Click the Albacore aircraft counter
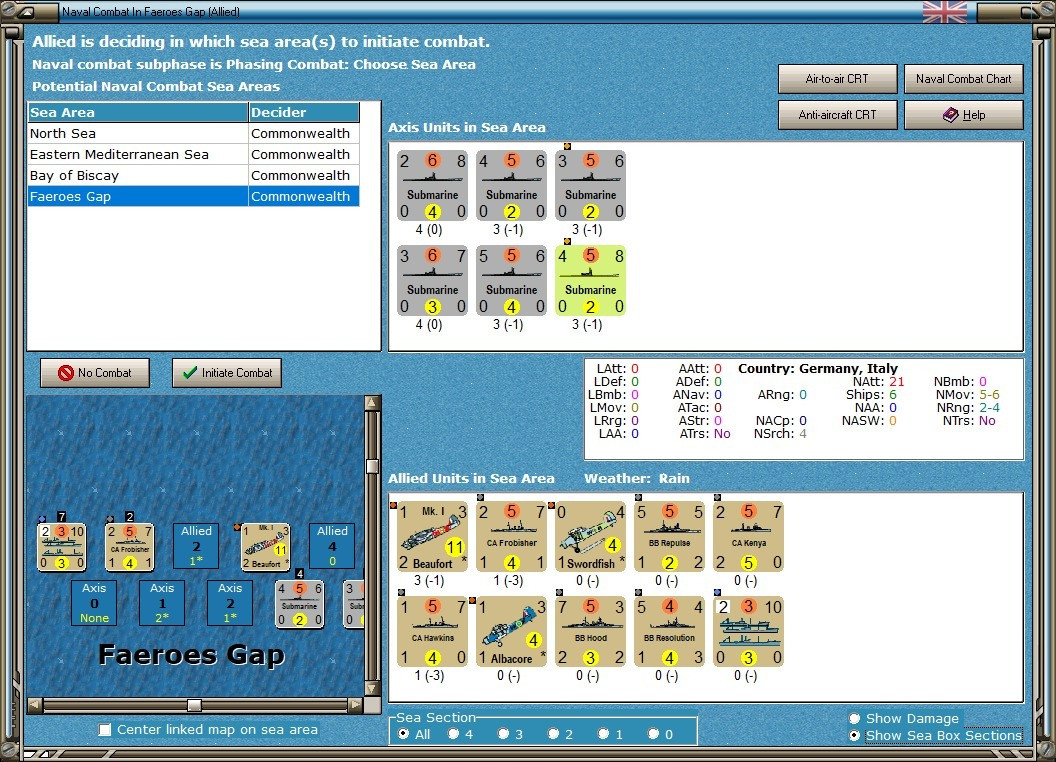The width and height of the screenshot is (1056, 762). point(511,631)
